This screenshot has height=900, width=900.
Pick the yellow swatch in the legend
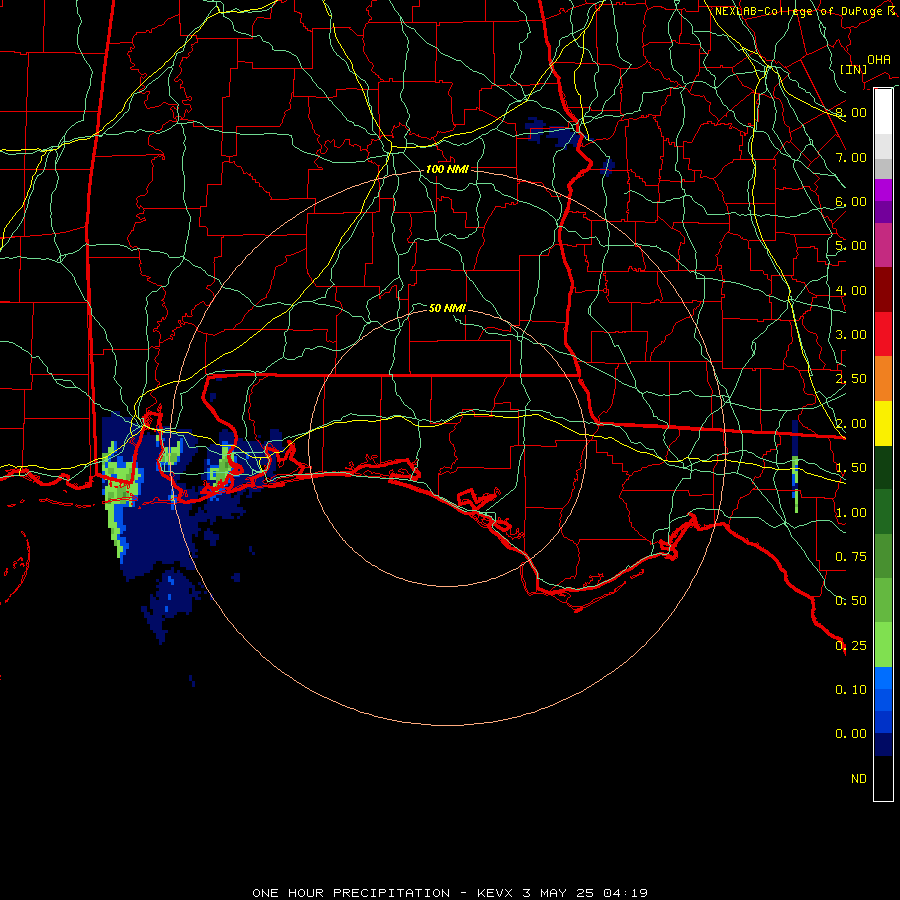tap(883, 423)
